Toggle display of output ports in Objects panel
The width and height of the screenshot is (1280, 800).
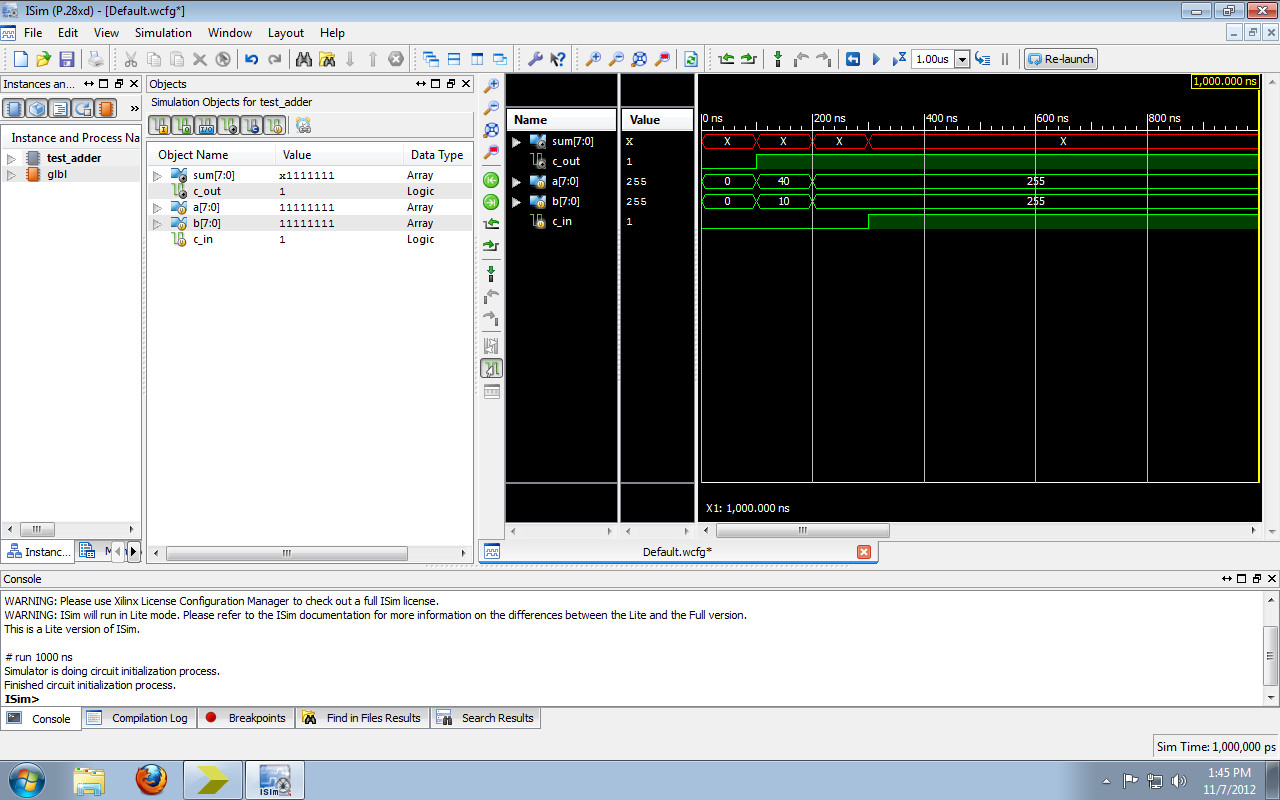click(x=182, y=125)
